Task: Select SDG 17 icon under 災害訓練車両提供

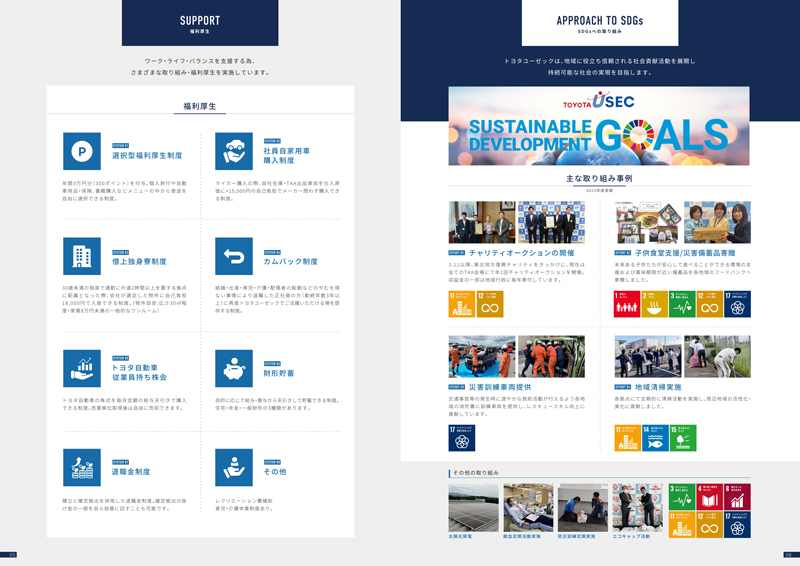Action: coord(462,438)
